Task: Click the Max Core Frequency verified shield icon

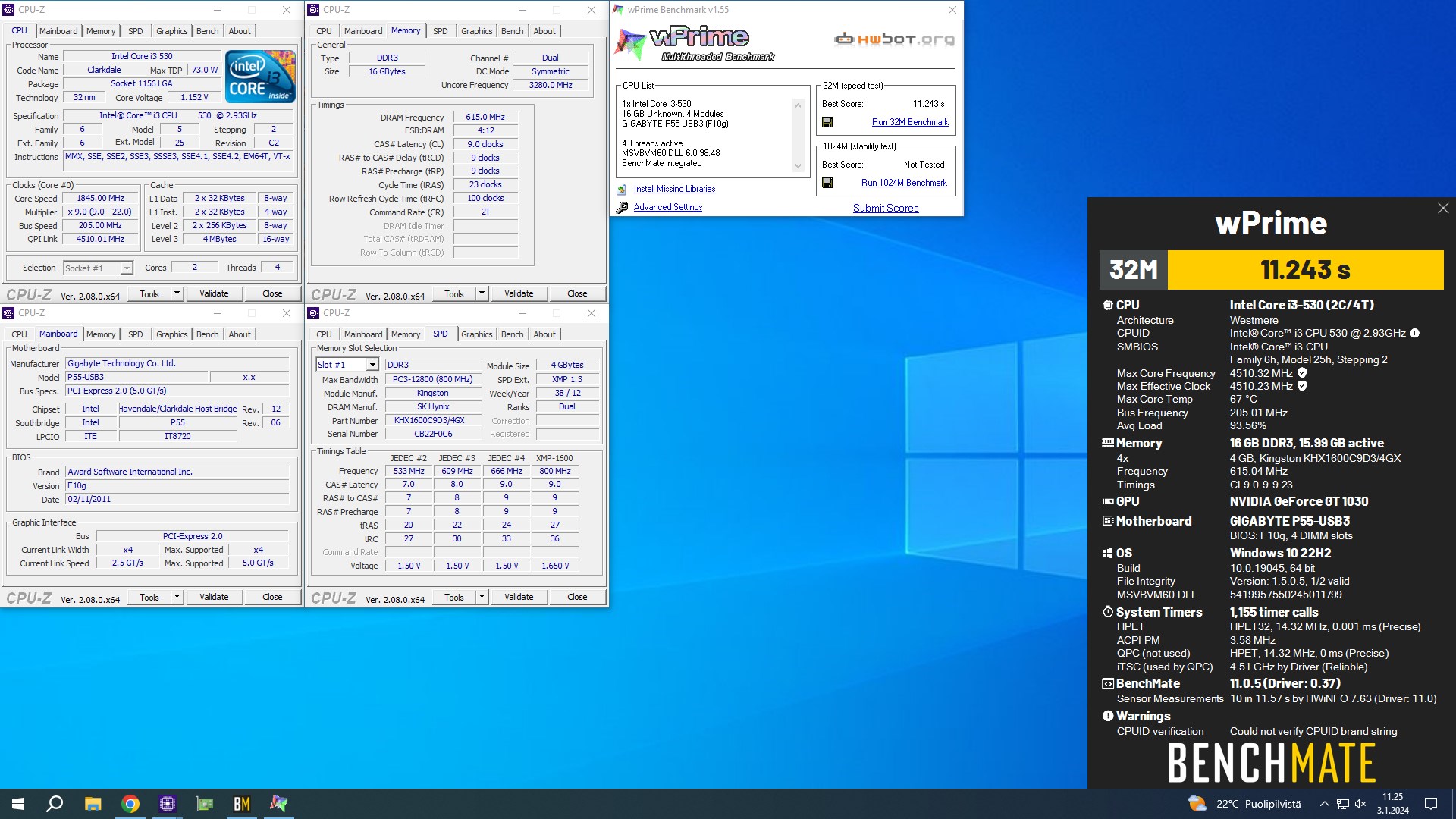Action: click(x=1302, y=373)
